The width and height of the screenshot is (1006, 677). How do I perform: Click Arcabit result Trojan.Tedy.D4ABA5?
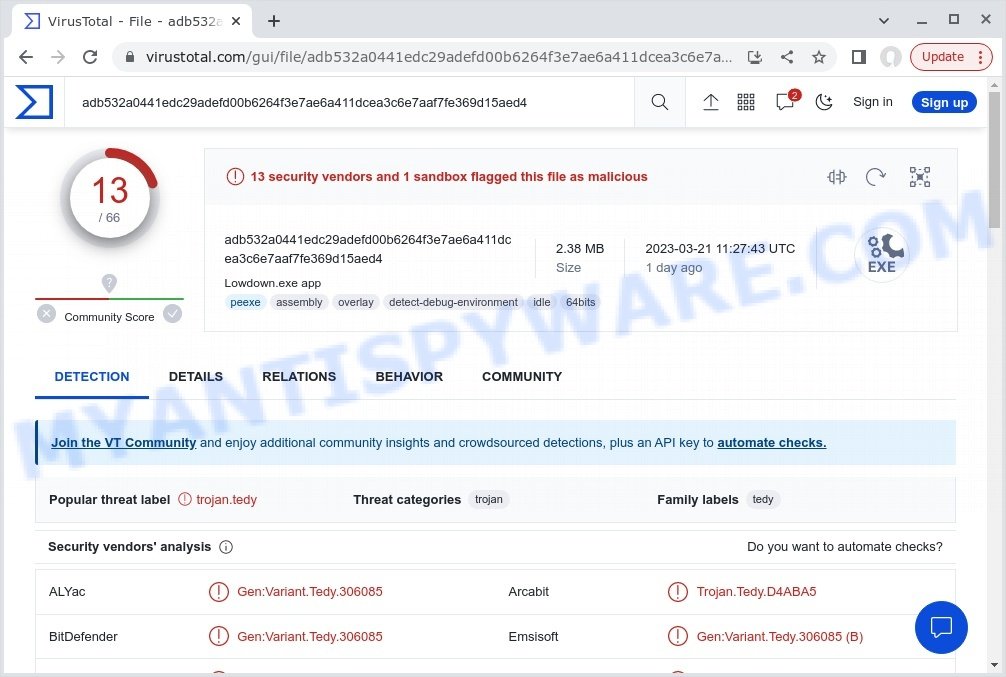(756, 592)
